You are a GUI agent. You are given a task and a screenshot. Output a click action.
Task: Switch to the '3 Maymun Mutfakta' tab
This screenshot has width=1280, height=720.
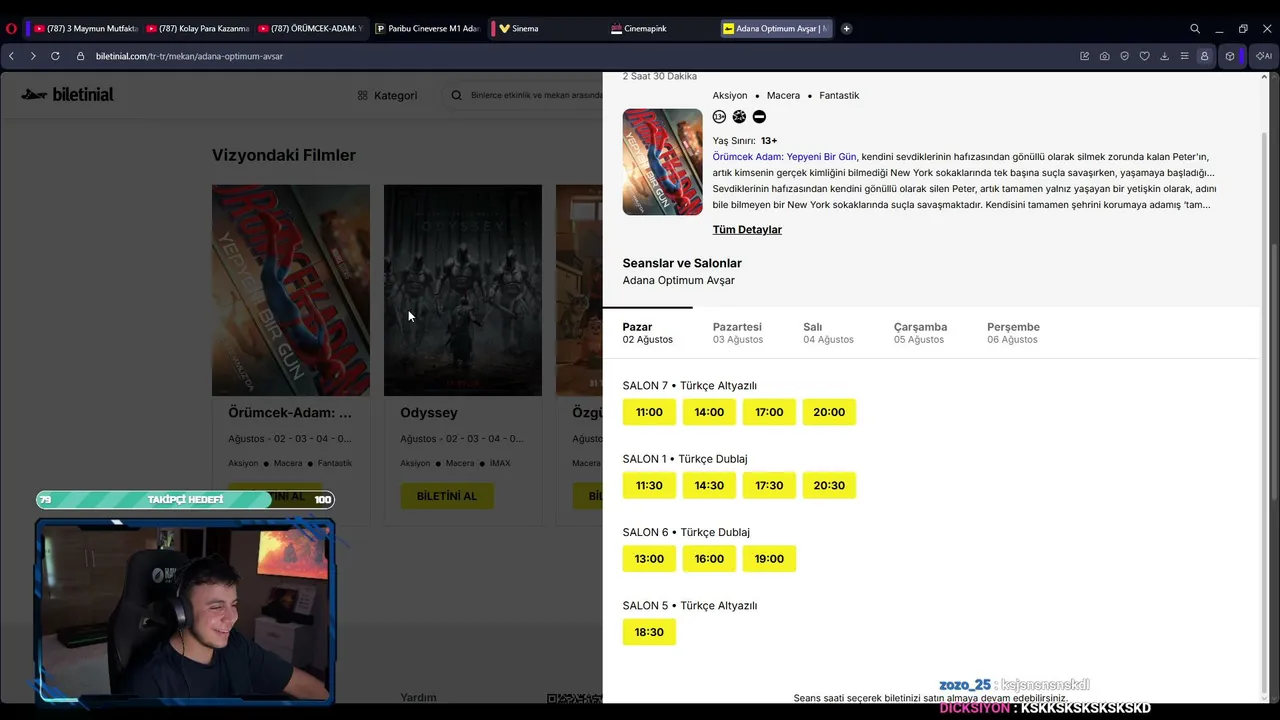point(84,29)
